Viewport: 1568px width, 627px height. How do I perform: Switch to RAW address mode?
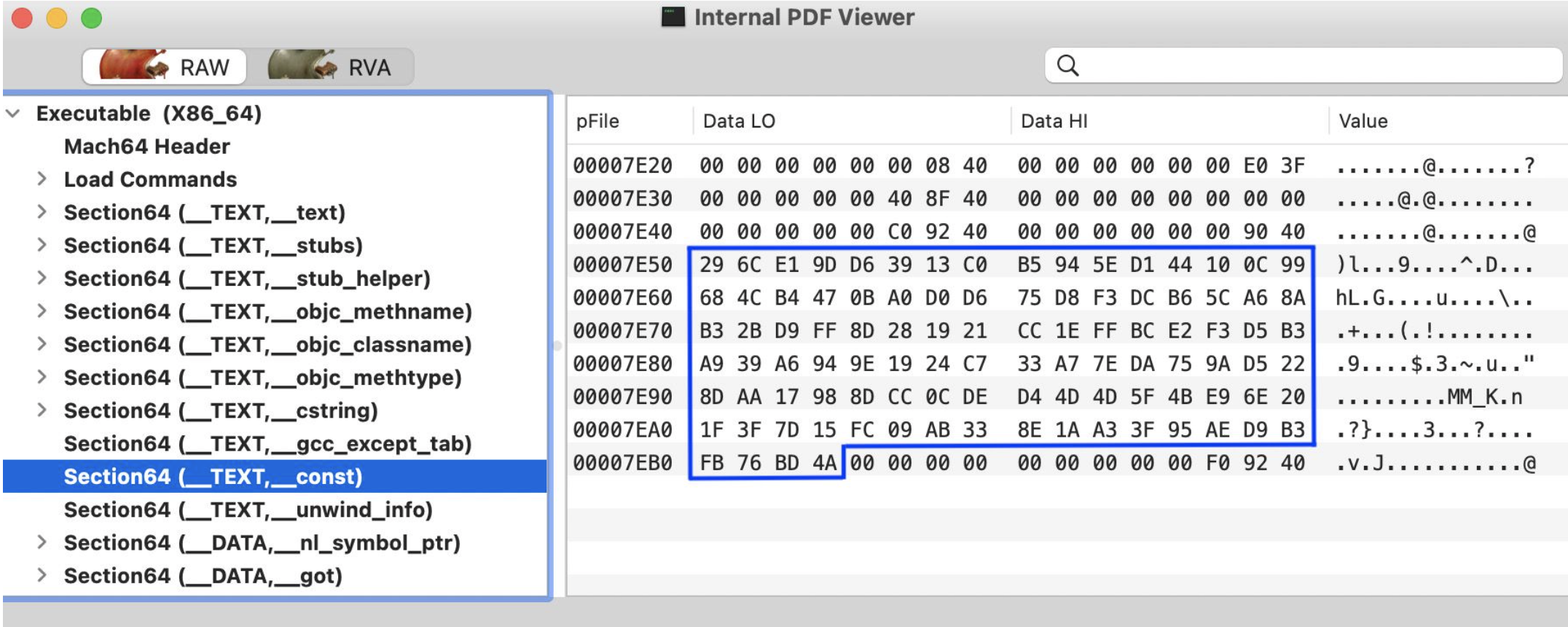coord(165,67)
